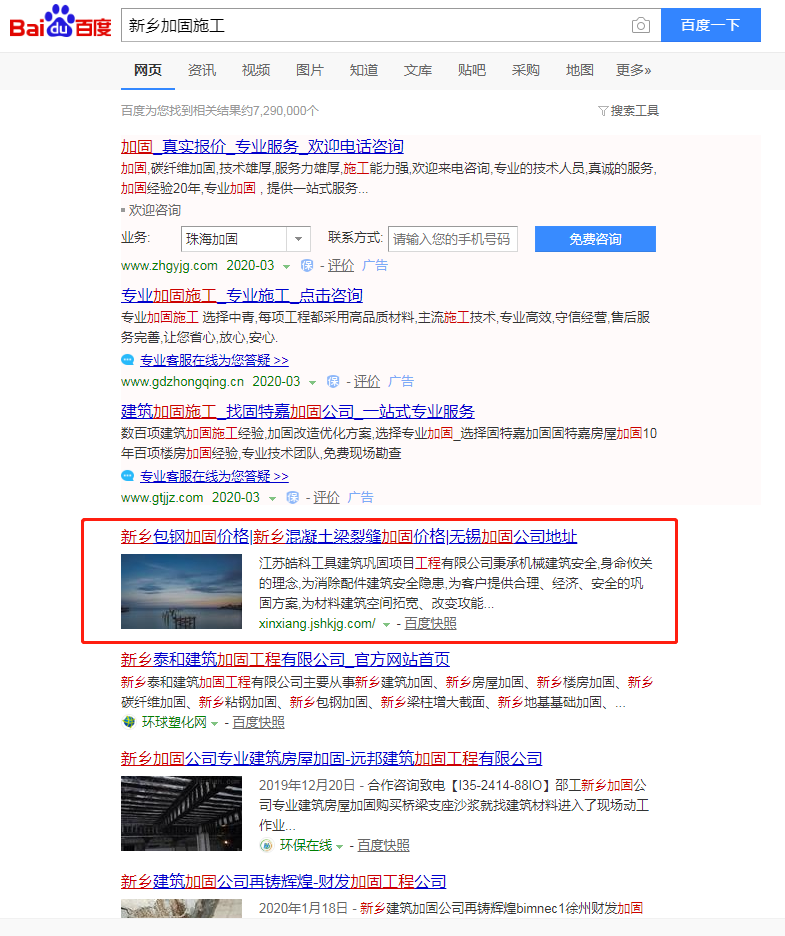The width and height of the screenshot is (785, 936).
Task: Open result 新乡建筑加固公司再铸辉煌-财发 link
Action: [284, 881]
